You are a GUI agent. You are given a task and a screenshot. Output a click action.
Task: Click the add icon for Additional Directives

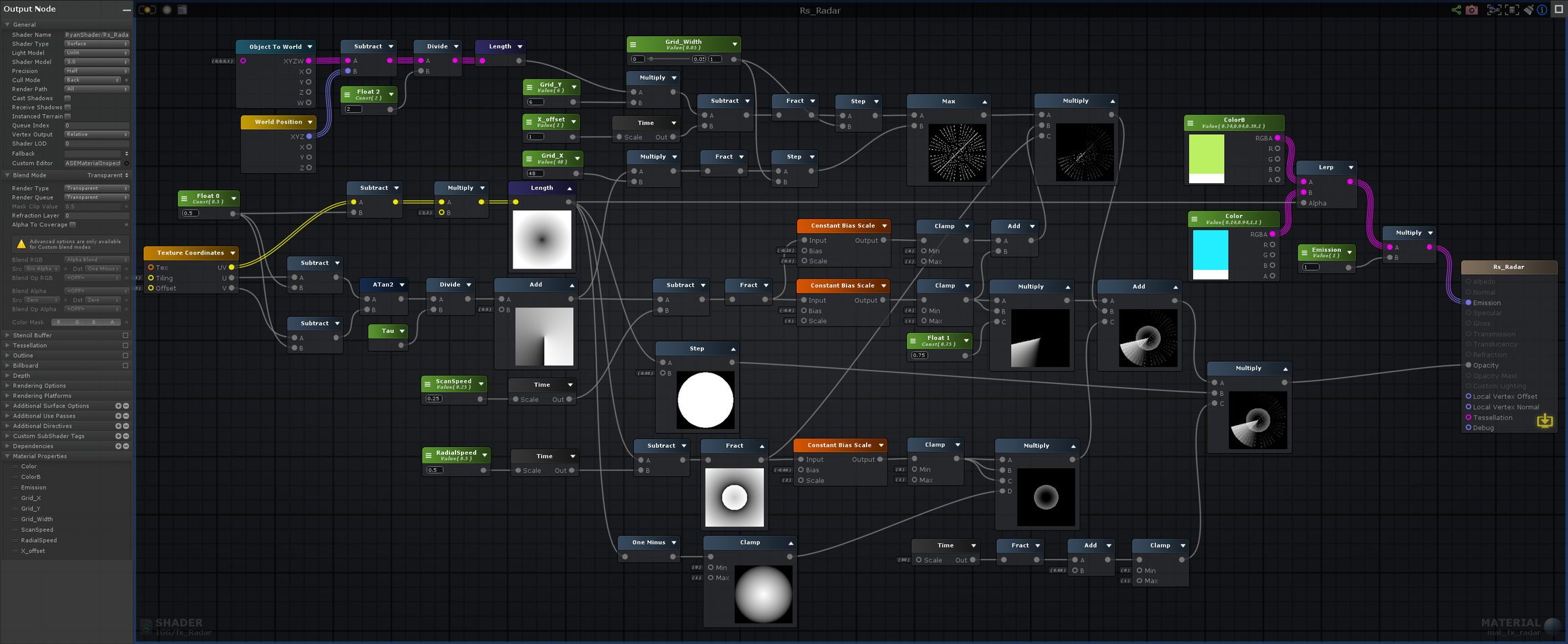[x=118, y=426]
